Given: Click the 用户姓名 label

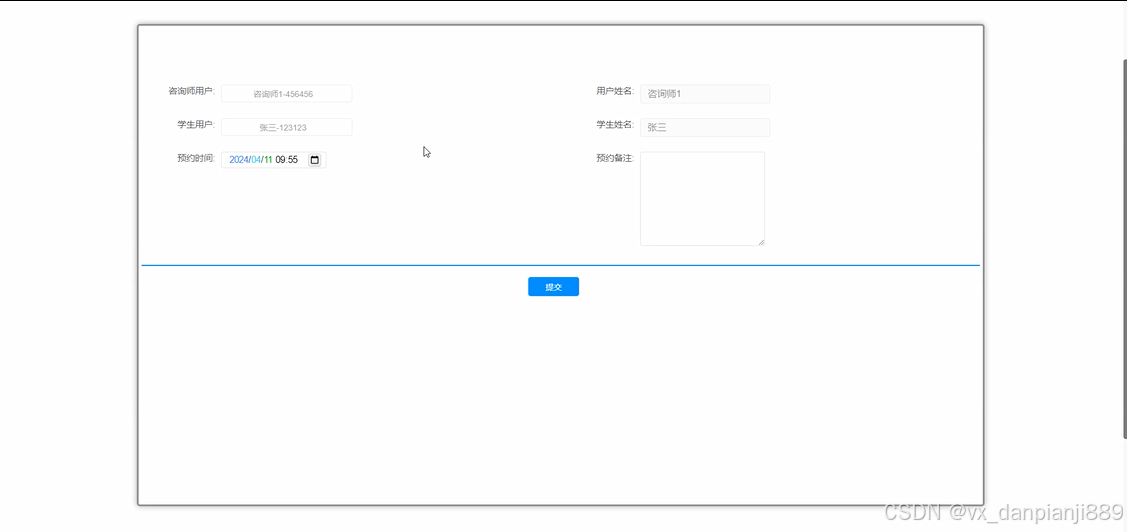Looking at the screenshot, I should point(615,91).
